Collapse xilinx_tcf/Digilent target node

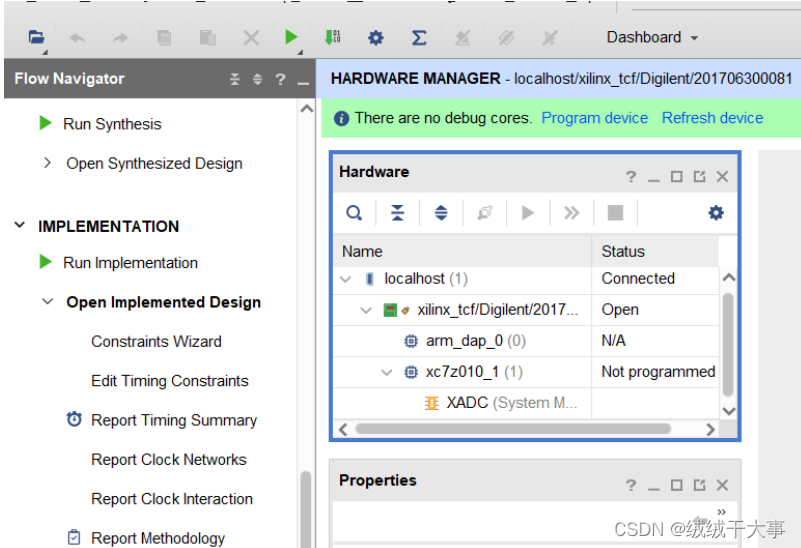[x=366, y=310]
